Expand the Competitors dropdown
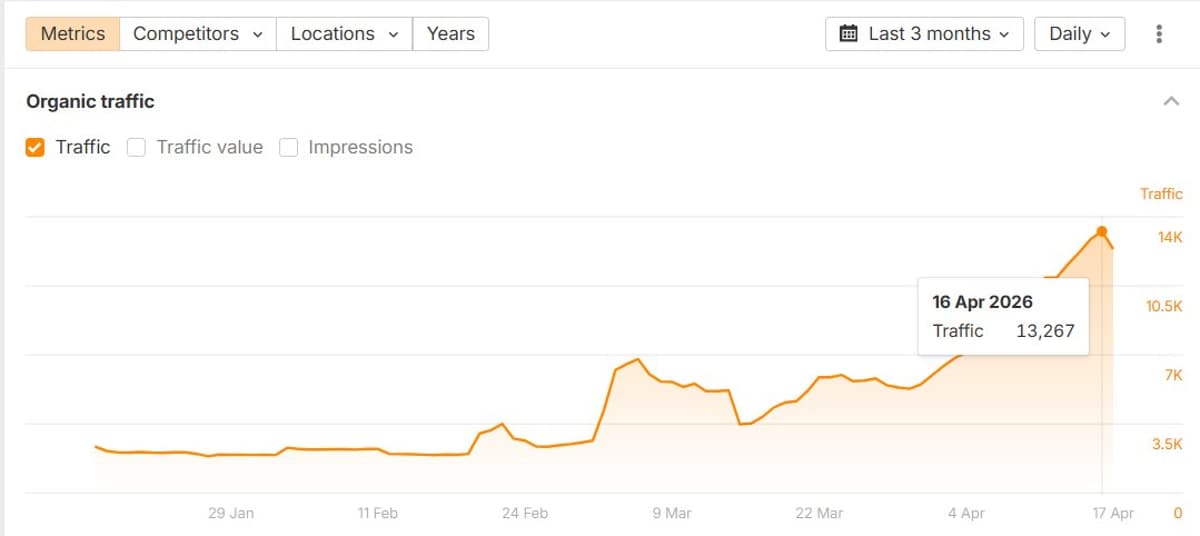Image resolution: width=1200 pixels, height=536 pixels. (197, 34)
